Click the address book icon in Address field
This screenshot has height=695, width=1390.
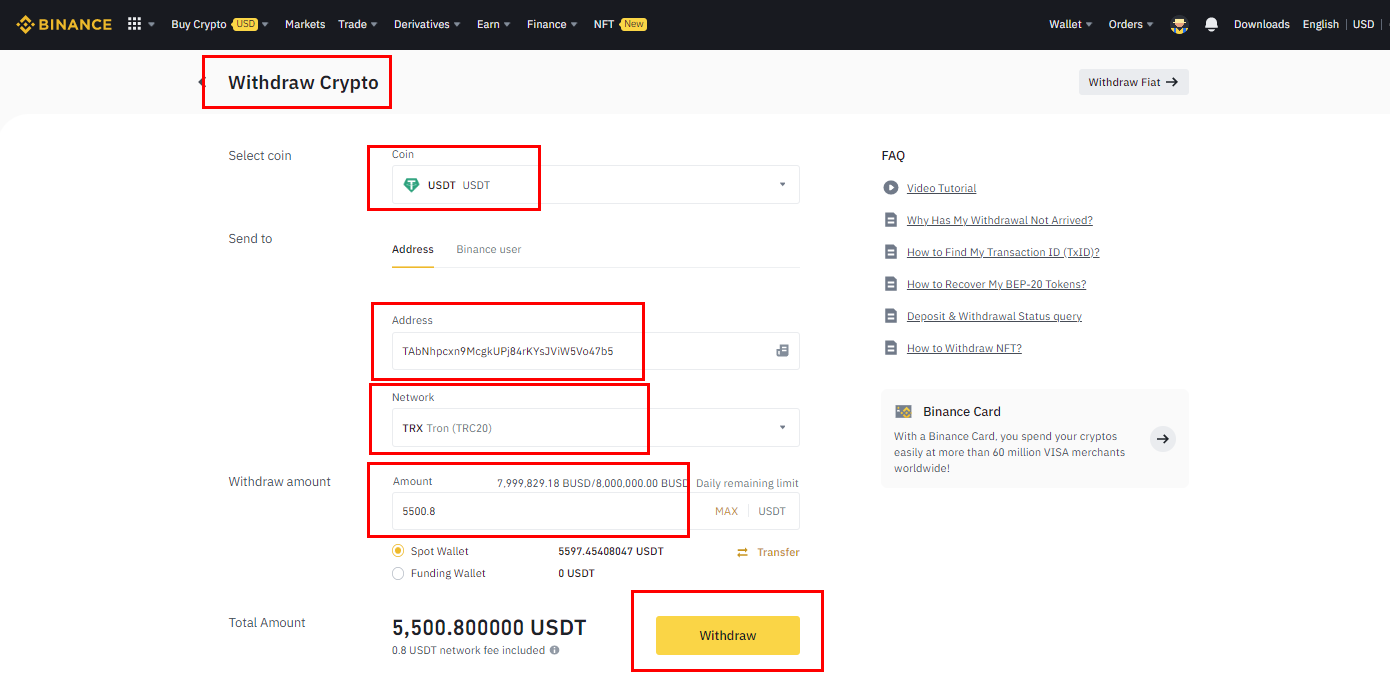point(782,351)
